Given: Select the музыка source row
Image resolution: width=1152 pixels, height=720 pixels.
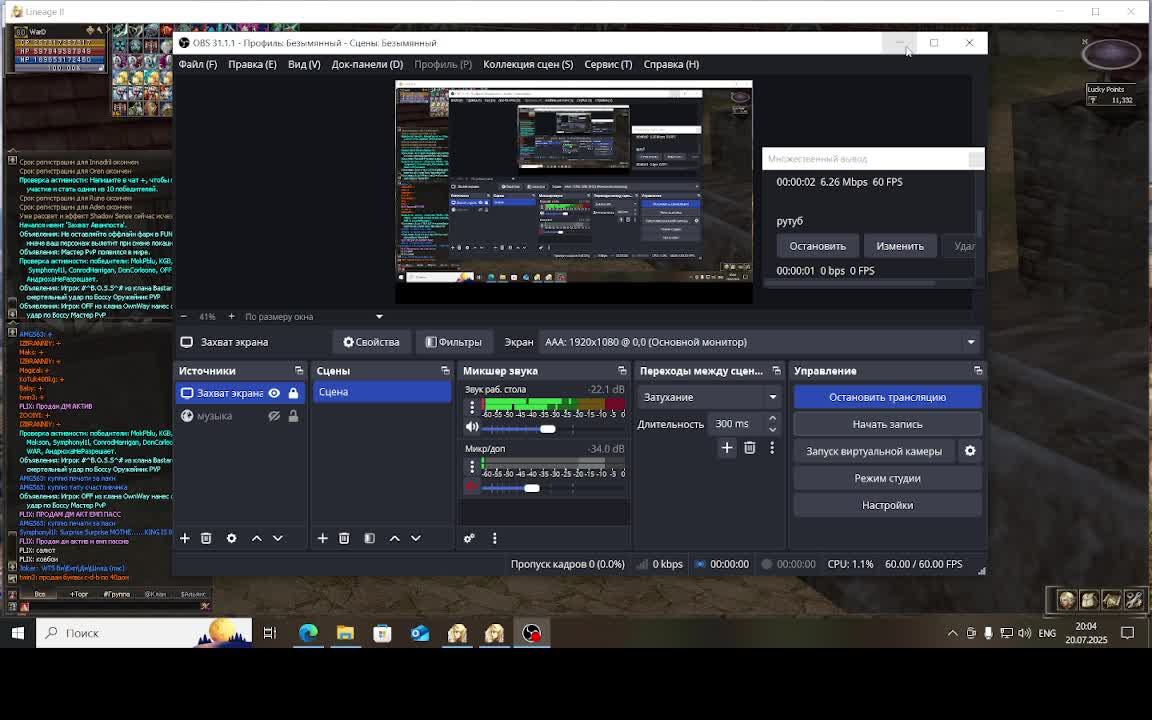Looking at the screenshot, I should point(240,416).
